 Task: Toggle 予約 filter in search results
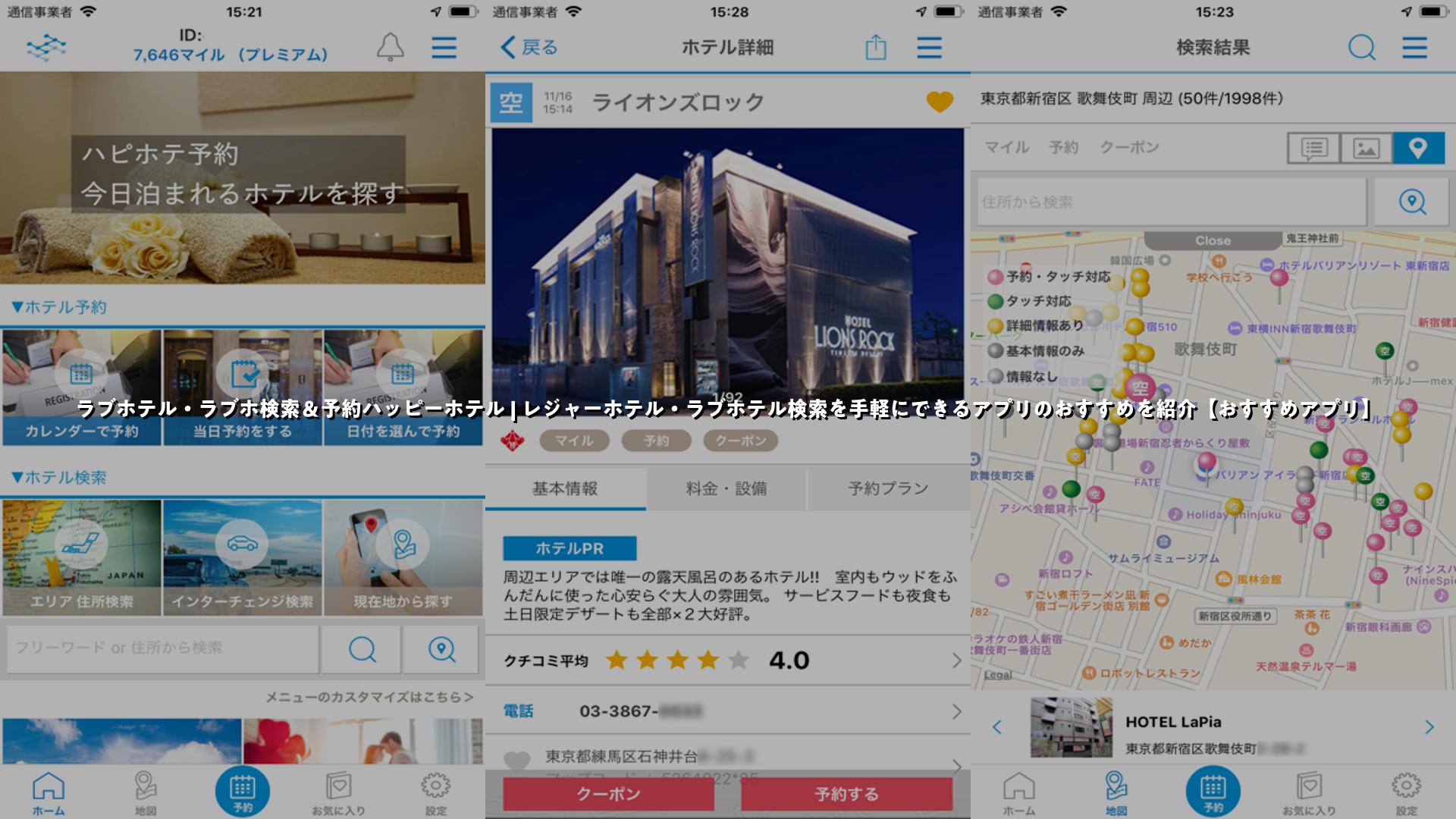coord(1064,147)
